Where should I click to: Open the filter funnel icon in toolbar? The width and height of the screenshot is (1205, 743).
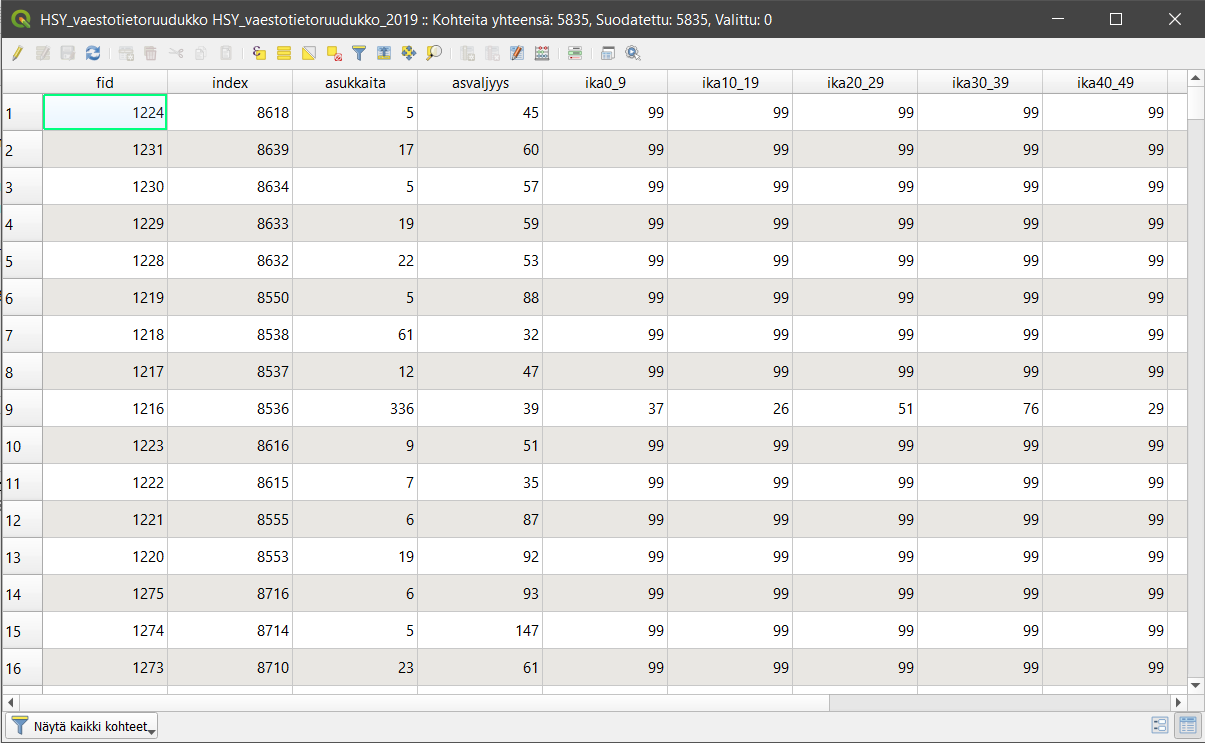[359, 53]
